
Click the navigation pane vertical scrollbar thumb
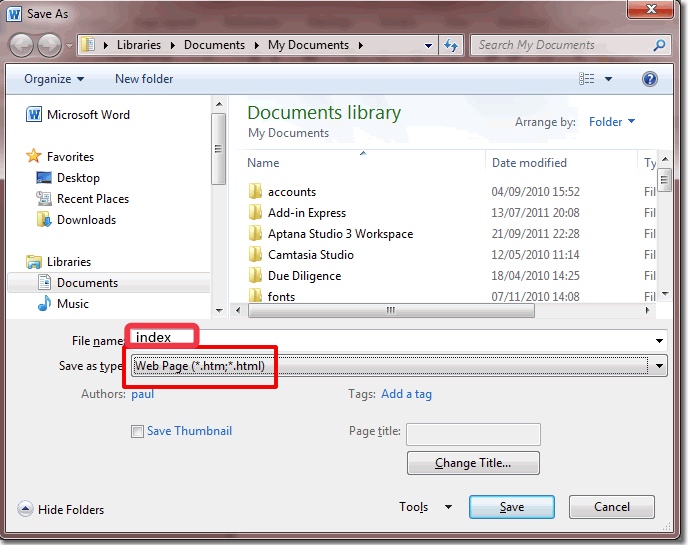219,149
